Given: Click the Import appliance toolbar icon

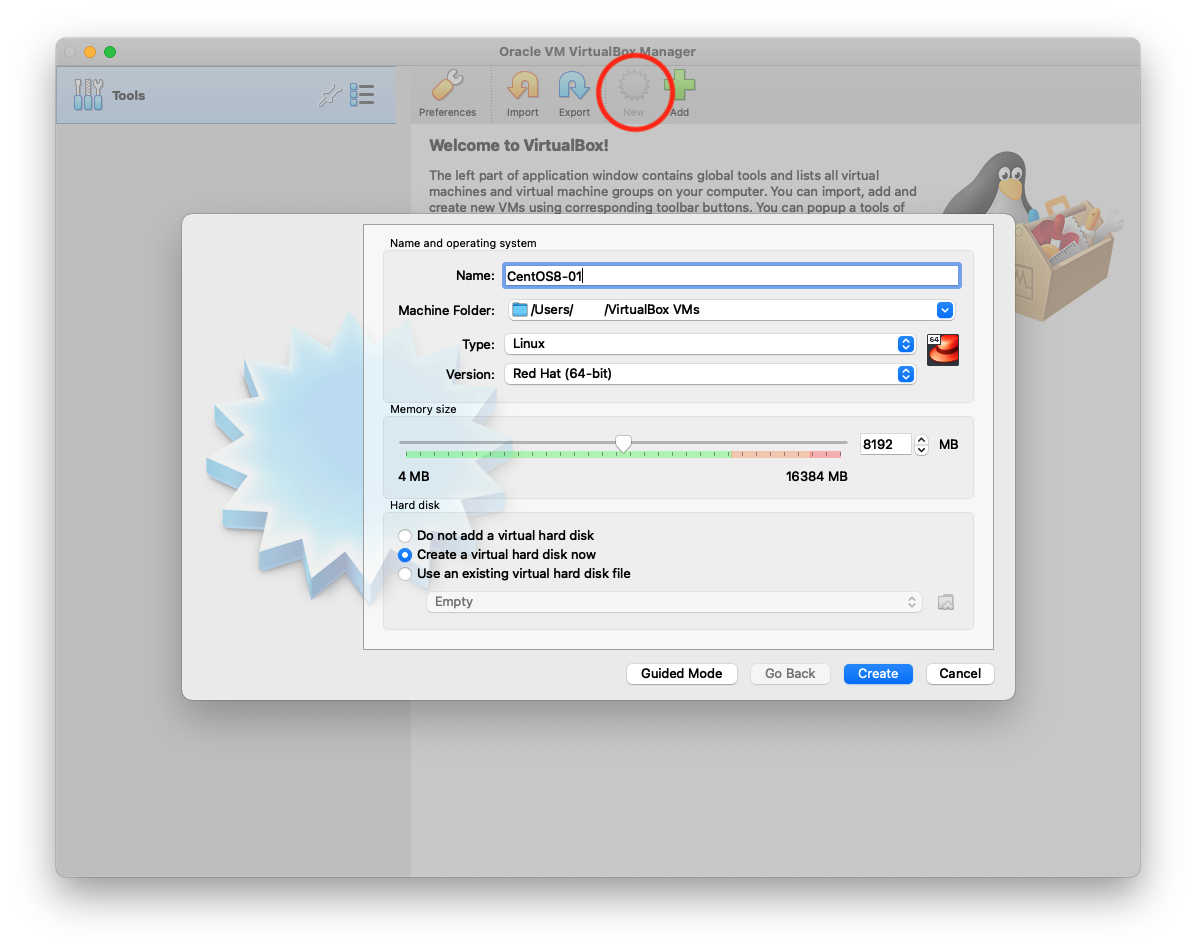Looking at the screenshot, I should coord(522,94).
